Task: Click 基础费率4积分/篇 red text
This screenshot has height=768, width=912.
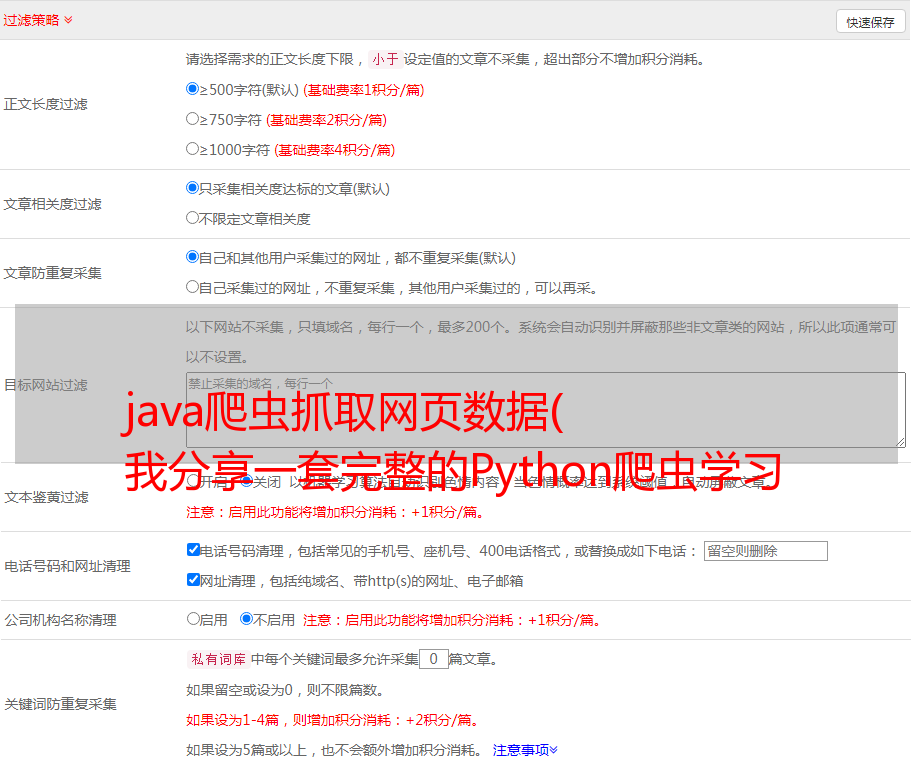Action: 334,150
